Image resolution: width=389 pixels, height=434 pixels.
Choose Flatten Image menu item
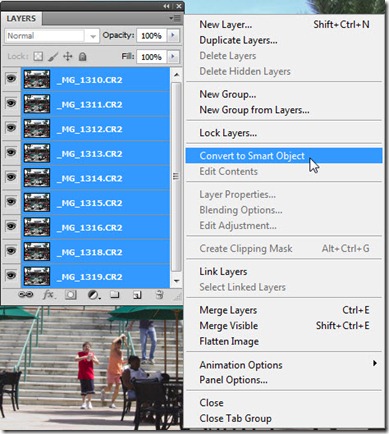pos(284,341)
